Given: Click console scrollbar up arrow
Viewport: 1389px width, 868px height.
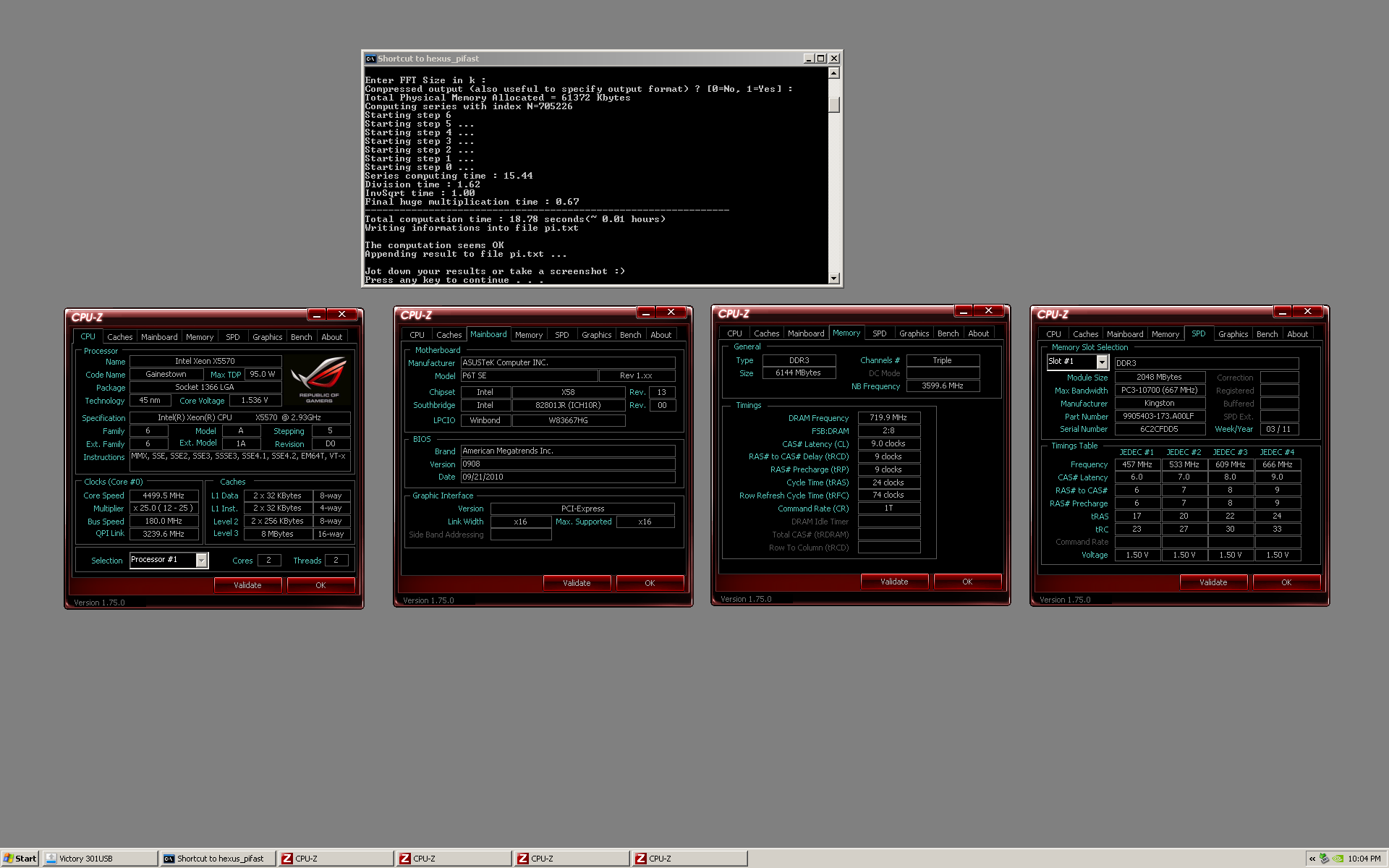Looking at the screenshot, I should click(834, 73).
